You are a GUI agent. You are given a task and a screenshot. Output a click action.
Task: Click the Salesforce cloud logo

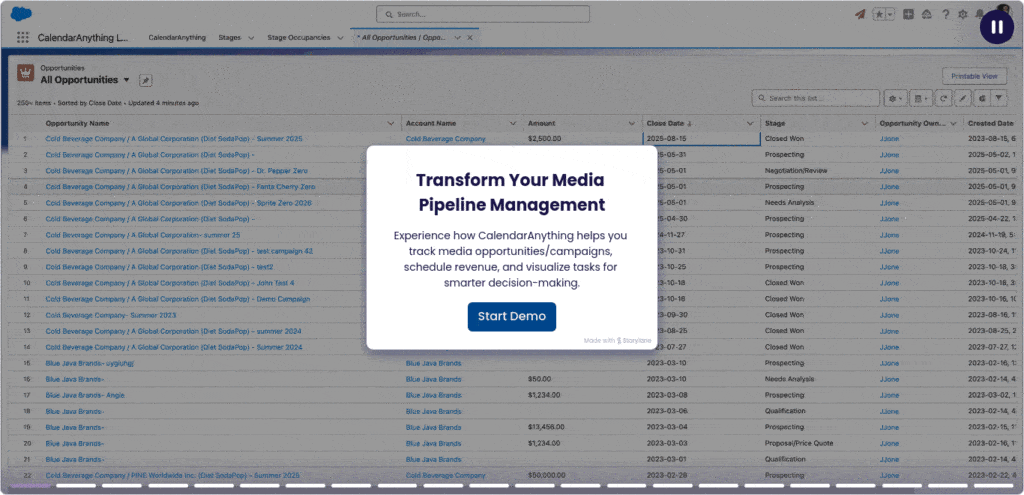22,14
